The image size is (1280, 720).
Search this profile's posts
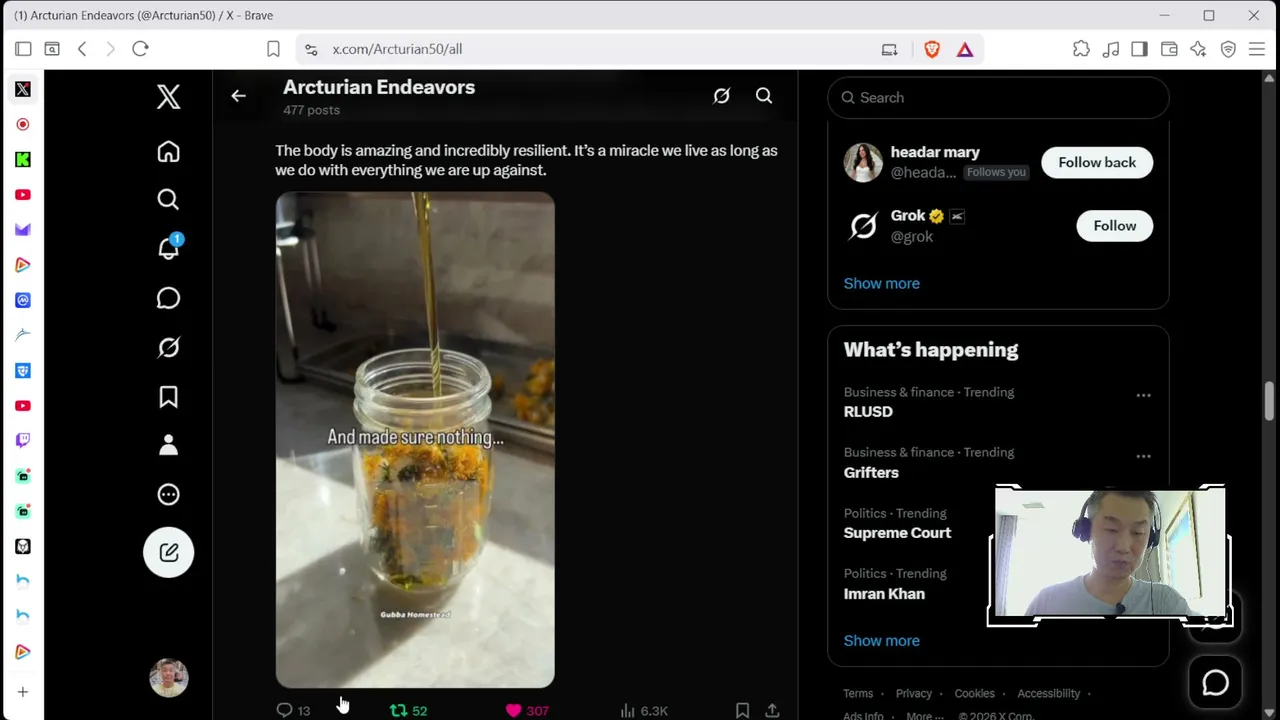(764, 96)
